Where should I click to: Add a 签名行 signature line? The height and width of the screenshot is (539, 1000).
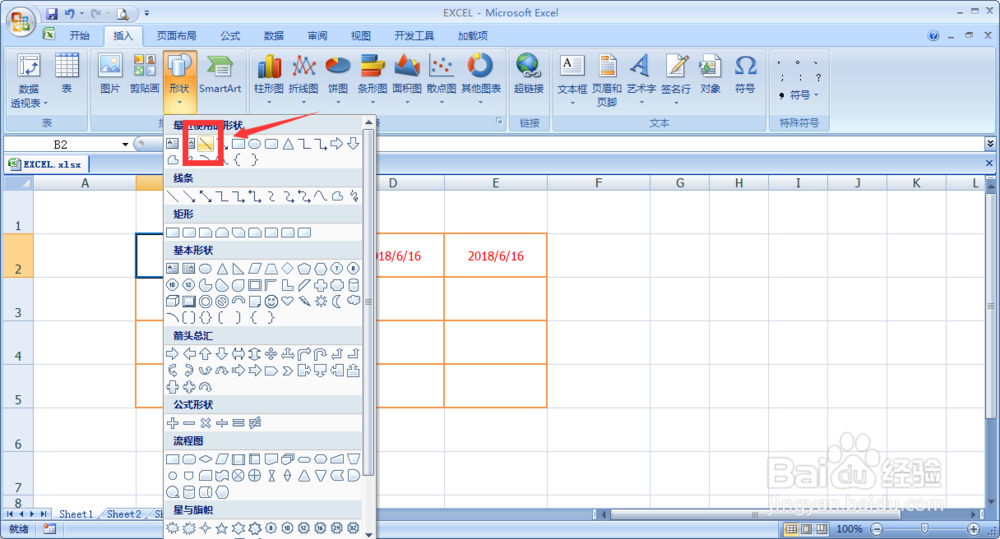pos(675,80)
